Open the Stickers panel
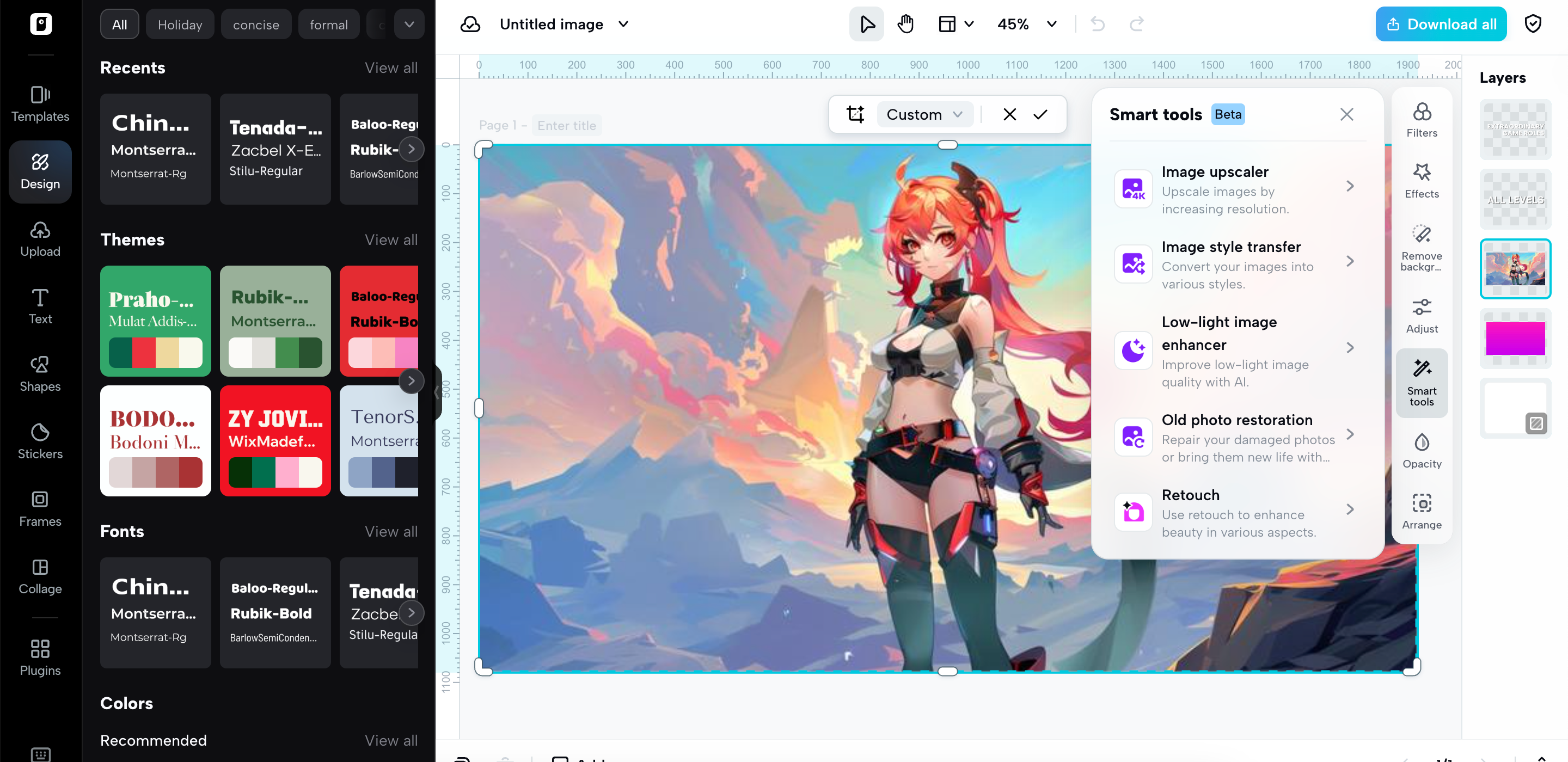Viewport: 1568px width, 762px height. pyautogui.click(x=40, y=442)
